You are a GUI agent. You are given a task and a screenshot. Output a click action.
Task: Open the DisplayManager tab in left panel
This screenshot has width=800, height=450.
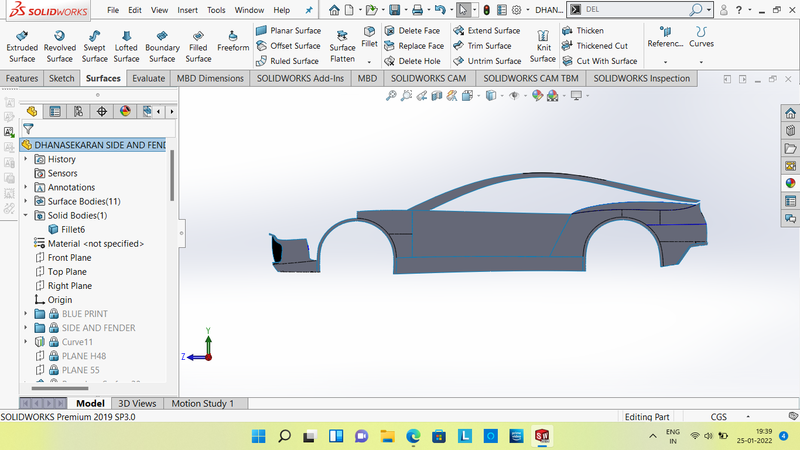125,111
